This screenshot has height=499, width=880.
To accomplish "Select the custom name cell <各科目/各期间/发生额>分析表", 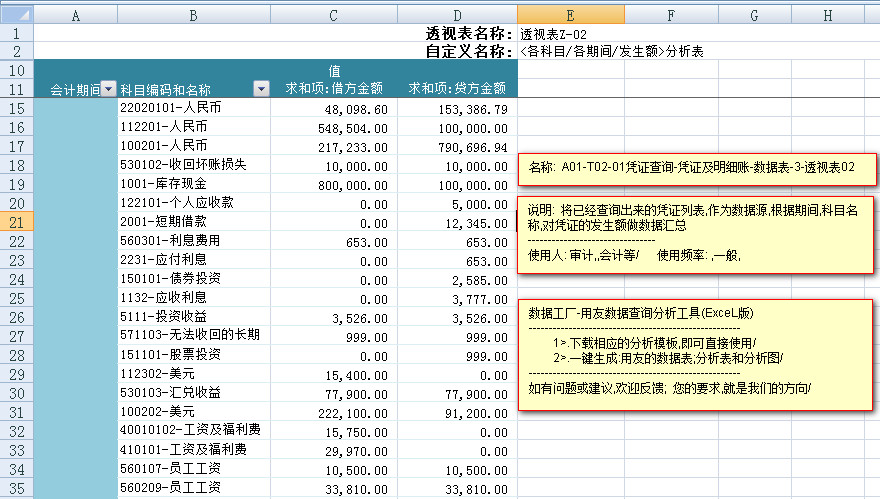I will coord(611,51).
